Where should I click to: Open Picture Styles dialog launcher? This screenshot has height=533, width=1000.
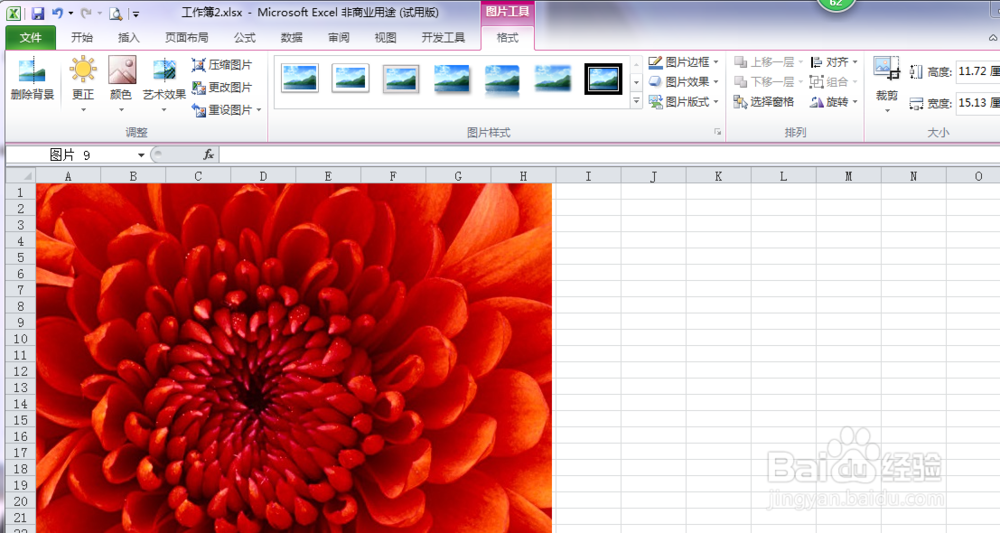[x=717, y=132]
